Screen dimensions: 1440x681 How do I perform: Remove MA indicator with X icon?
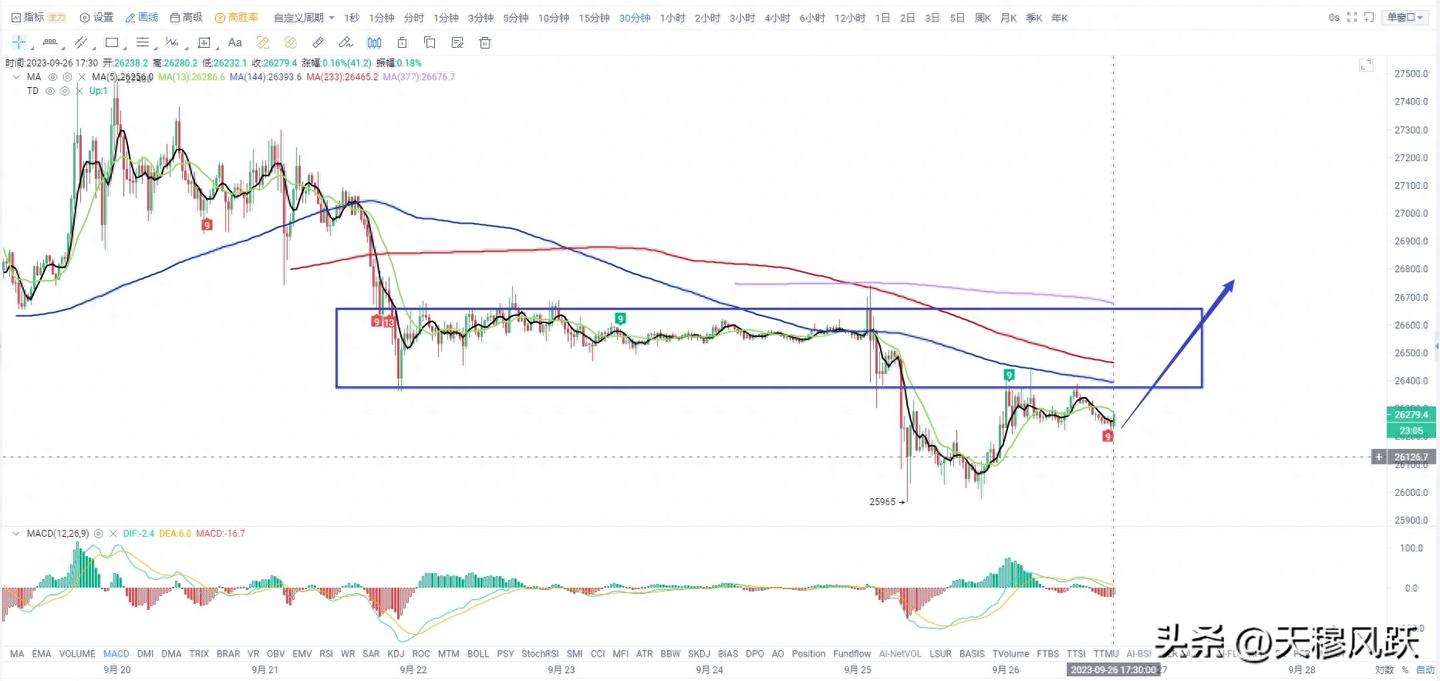click(x=81, y=77)
